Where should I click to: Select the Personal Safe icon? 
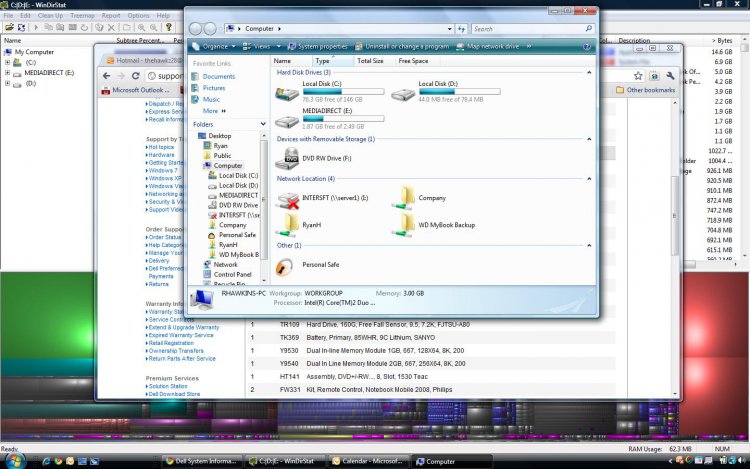click(x=285, y=267)
